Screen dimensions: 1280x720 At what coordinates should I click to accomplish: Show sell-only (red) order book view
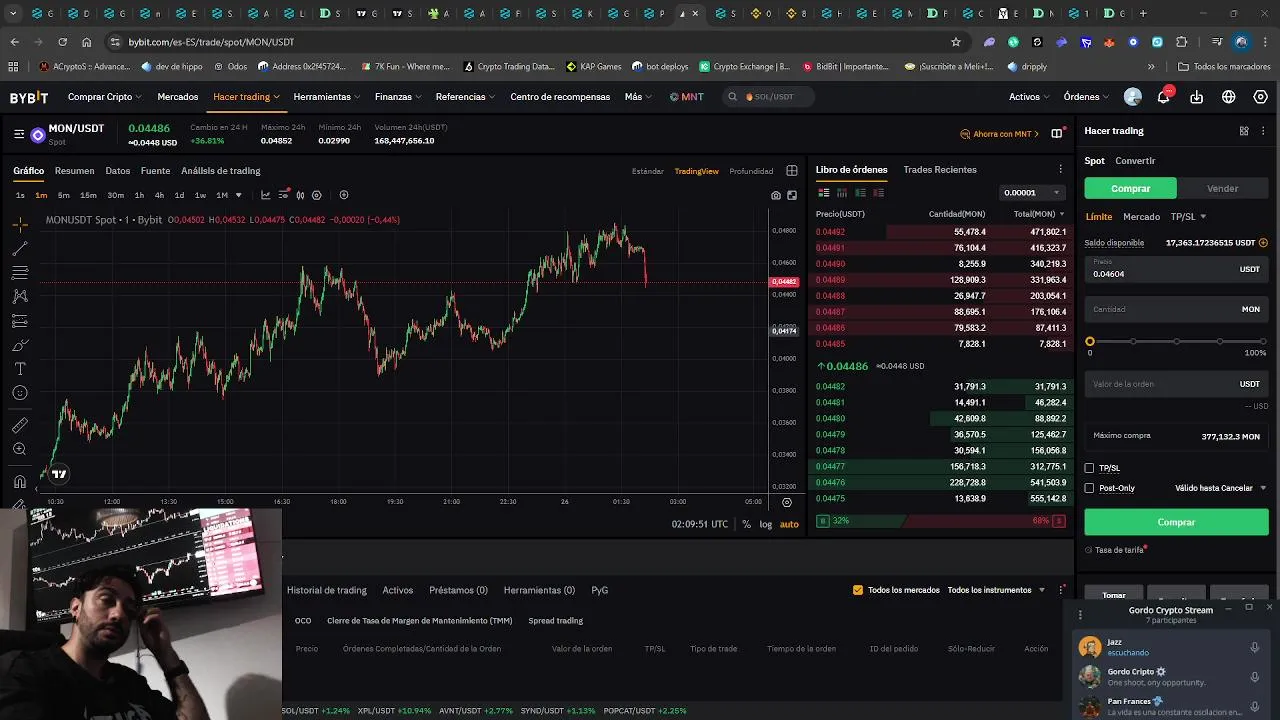click(878, 193)
